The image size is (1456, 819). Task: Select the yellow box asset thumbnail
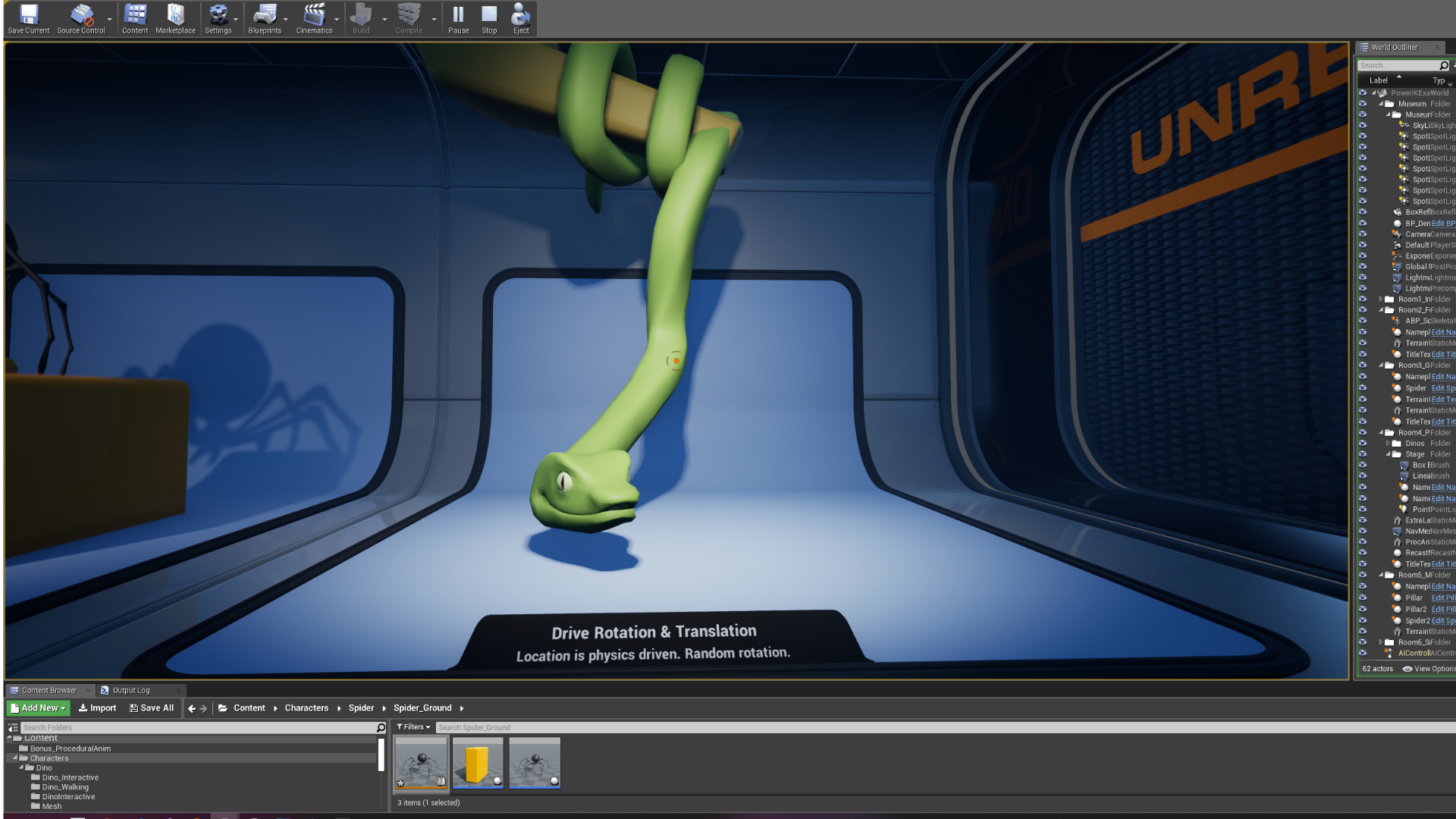tap(478, 764)
